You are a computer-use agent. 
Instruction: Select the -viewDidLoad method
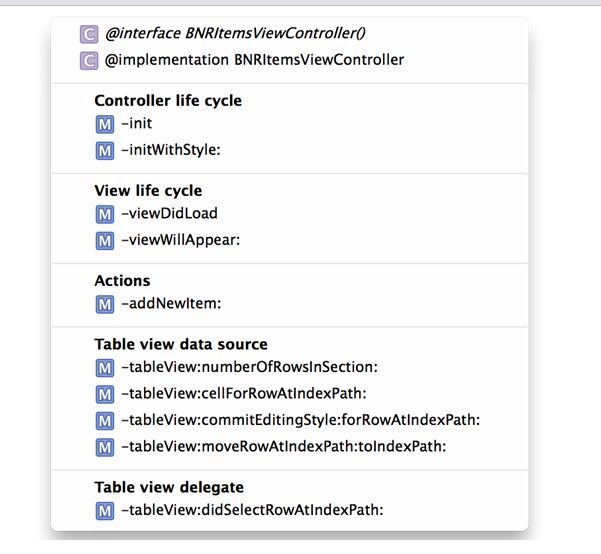pyautogui.click(x=169, y=214)
